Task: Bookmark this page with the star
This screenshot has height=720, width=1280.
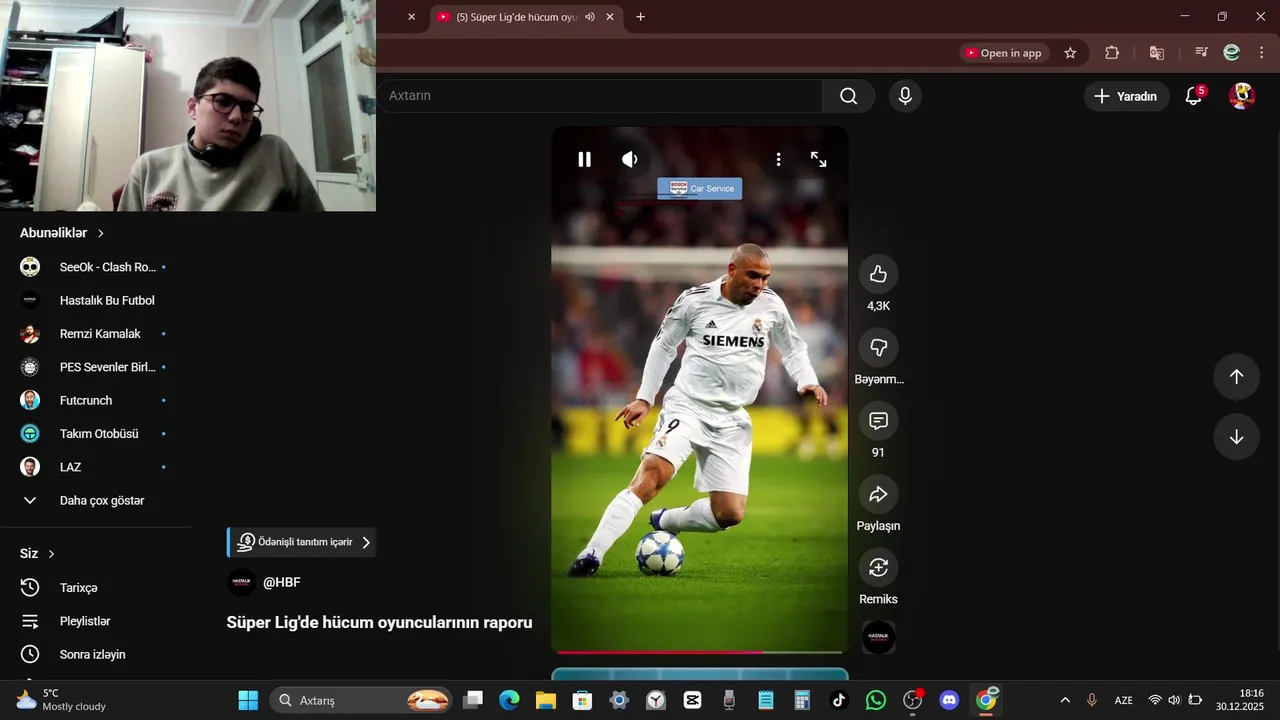Action: pyautogui.click(x=1070, y=53)
